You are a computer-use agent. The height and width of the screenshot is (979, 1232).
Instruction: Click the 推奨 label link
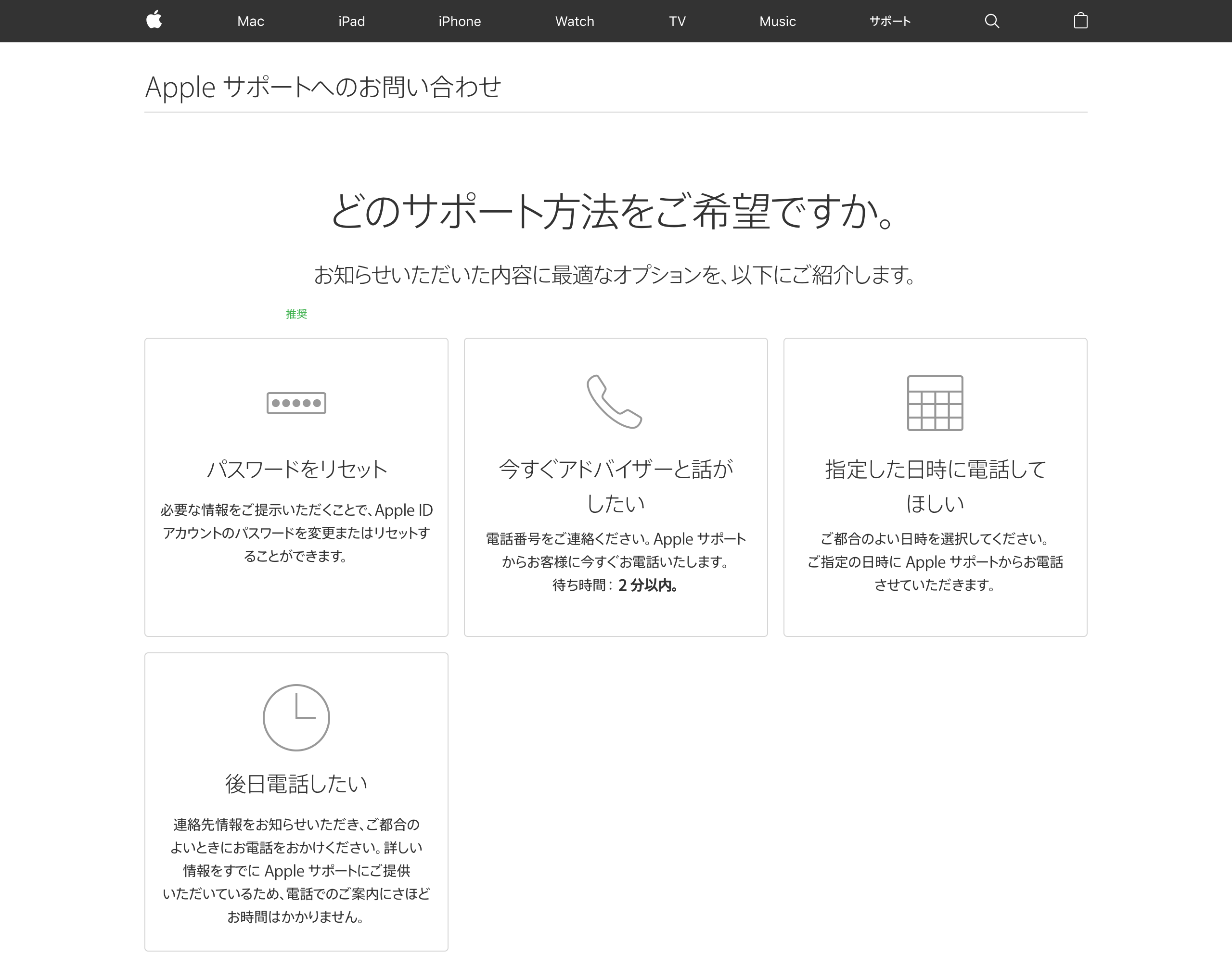point(296,314)
